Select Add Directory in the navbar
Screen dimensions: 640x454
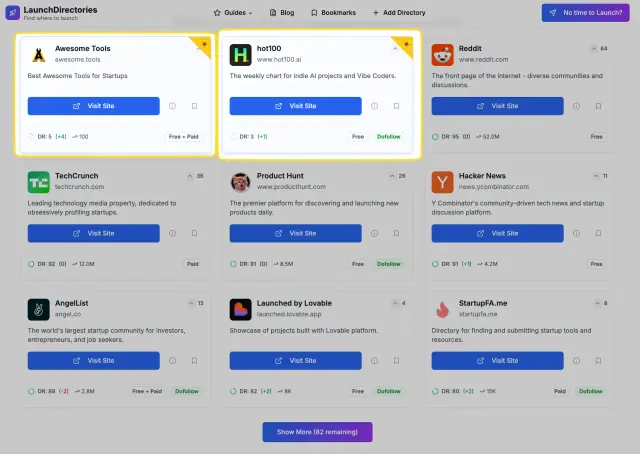click(399, 13)
